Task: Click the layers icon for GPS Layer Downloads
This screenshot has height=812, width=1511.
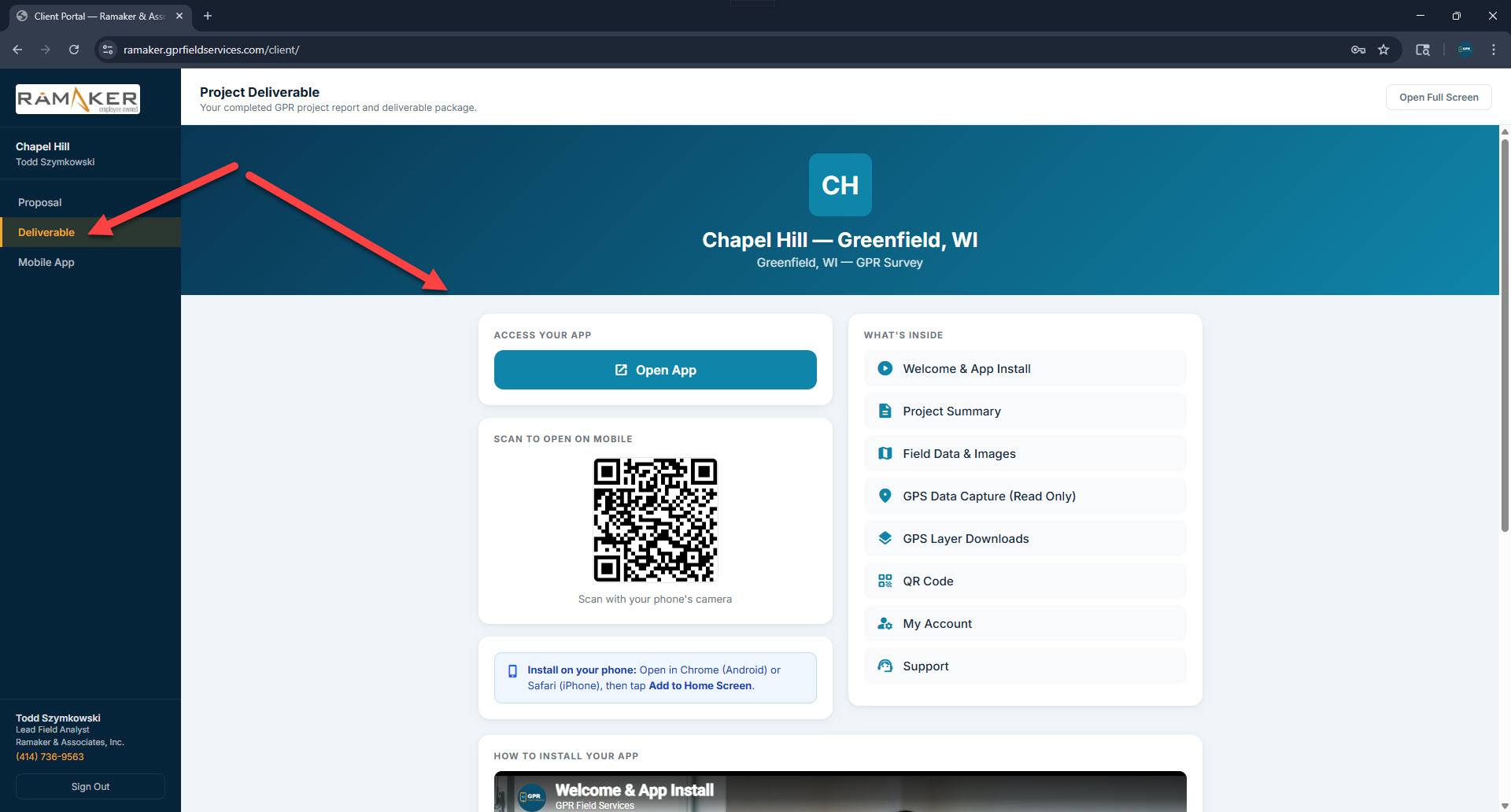Action: point(885,538)
